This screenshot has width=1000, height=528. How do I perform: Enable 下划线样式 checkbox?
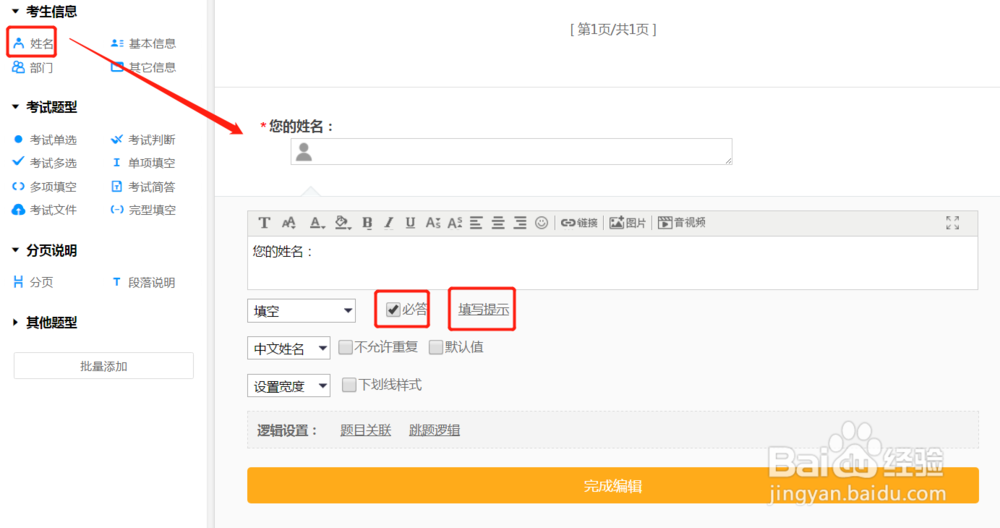(349, 385)
